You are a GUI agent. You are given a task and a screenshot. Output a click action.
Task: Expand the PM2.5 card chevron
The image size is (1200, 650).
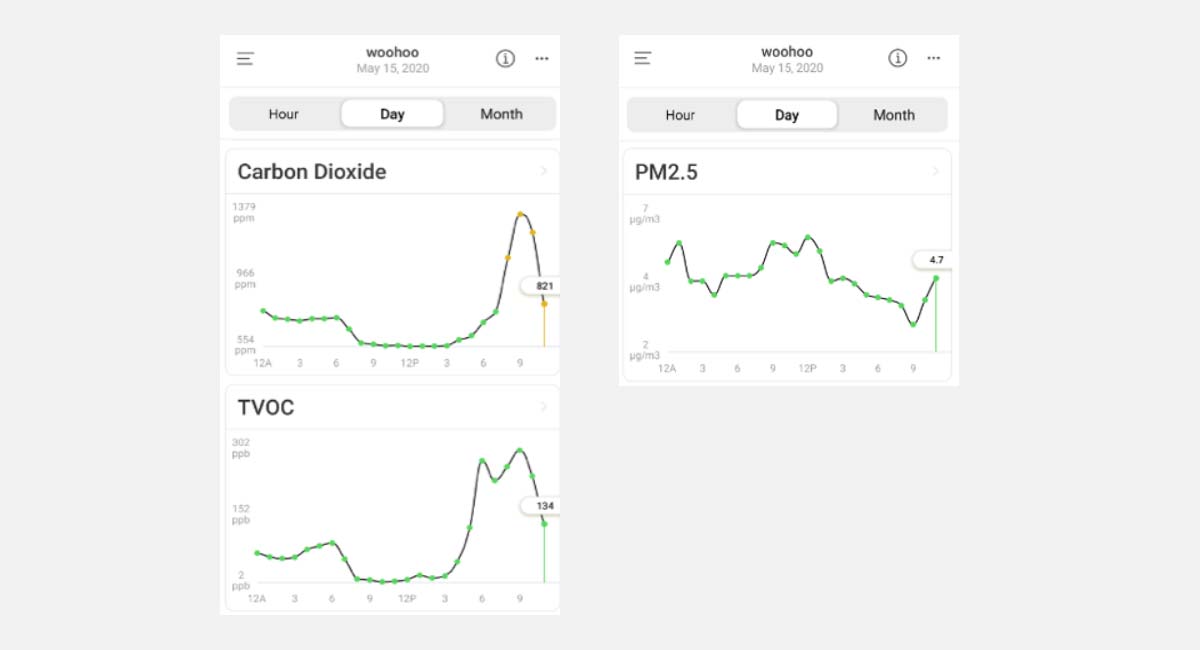pyautogui.click(x=936, y=172)
